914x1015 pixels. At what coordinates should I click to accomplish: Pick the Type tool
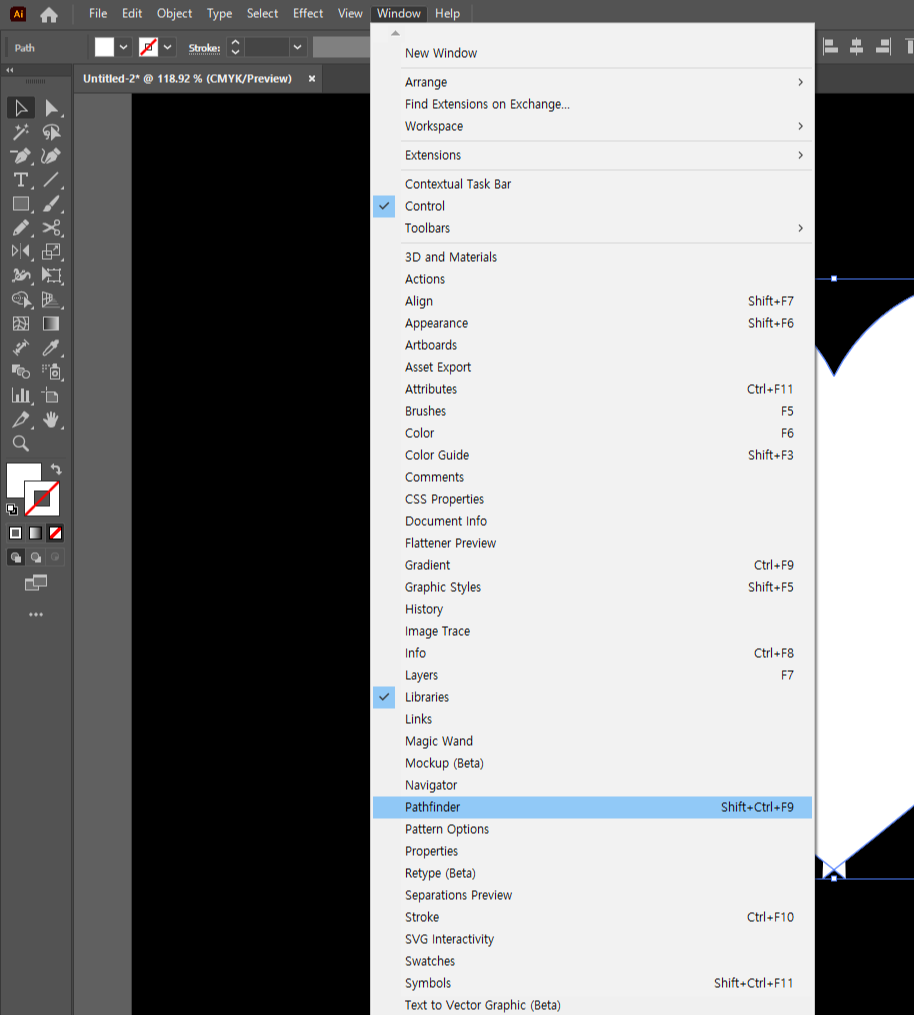point(21,180)
